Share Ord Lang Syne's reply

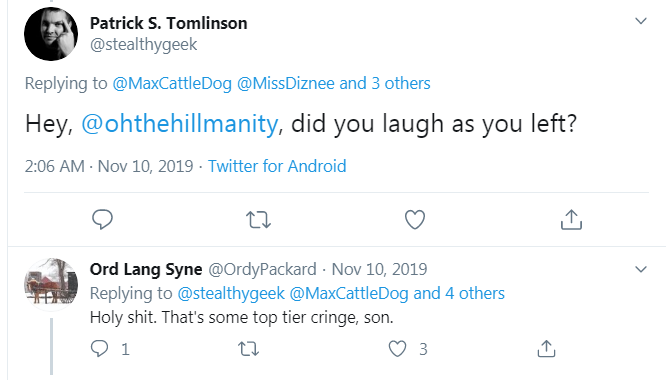pos(546,349)
